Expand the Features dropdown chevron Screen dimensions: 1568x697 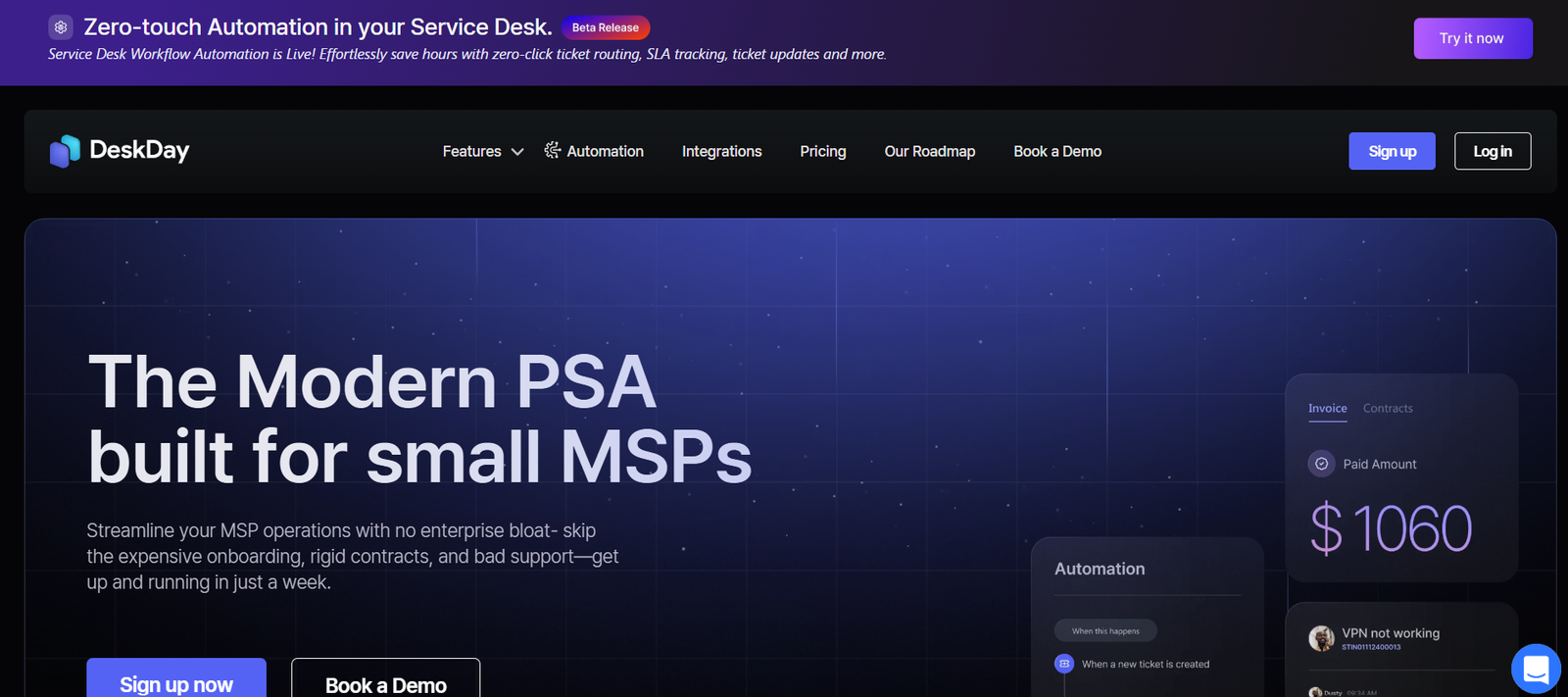pyautogui.click(x=517, y=152)
